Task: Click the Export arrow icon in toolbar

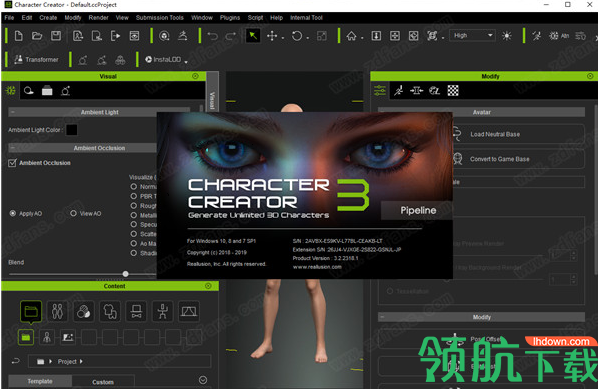Action: point(115,36)
